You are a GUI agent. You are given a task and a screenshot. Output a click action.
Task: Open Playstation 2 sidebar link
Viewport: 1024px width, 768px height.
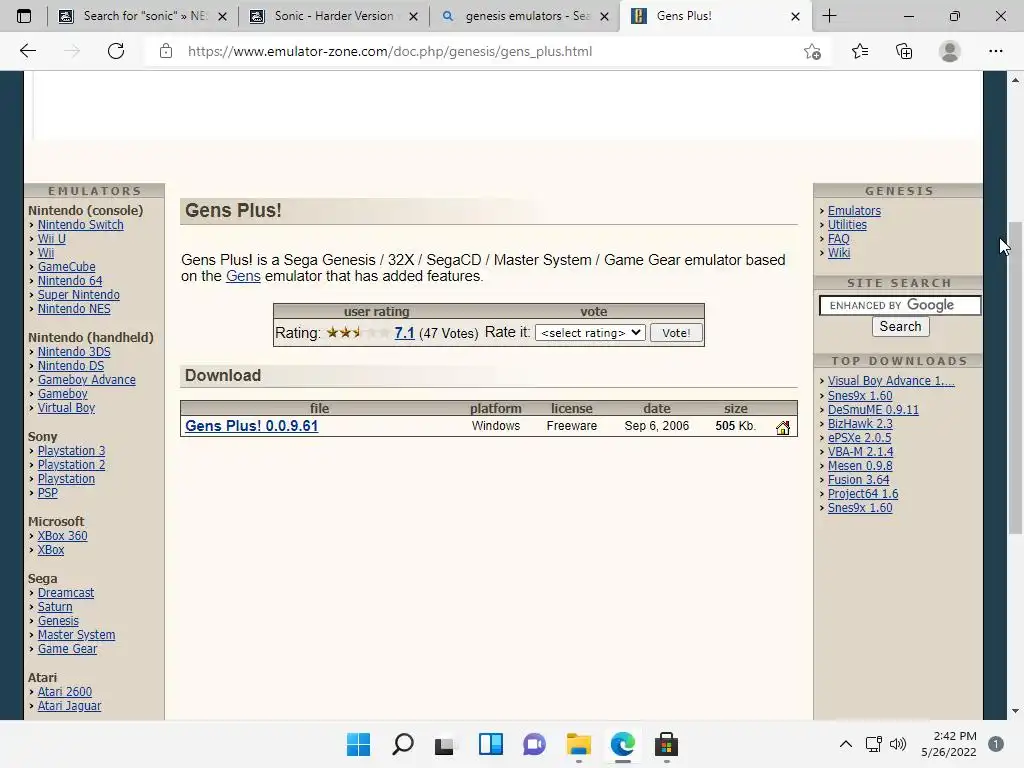(71, 464)
